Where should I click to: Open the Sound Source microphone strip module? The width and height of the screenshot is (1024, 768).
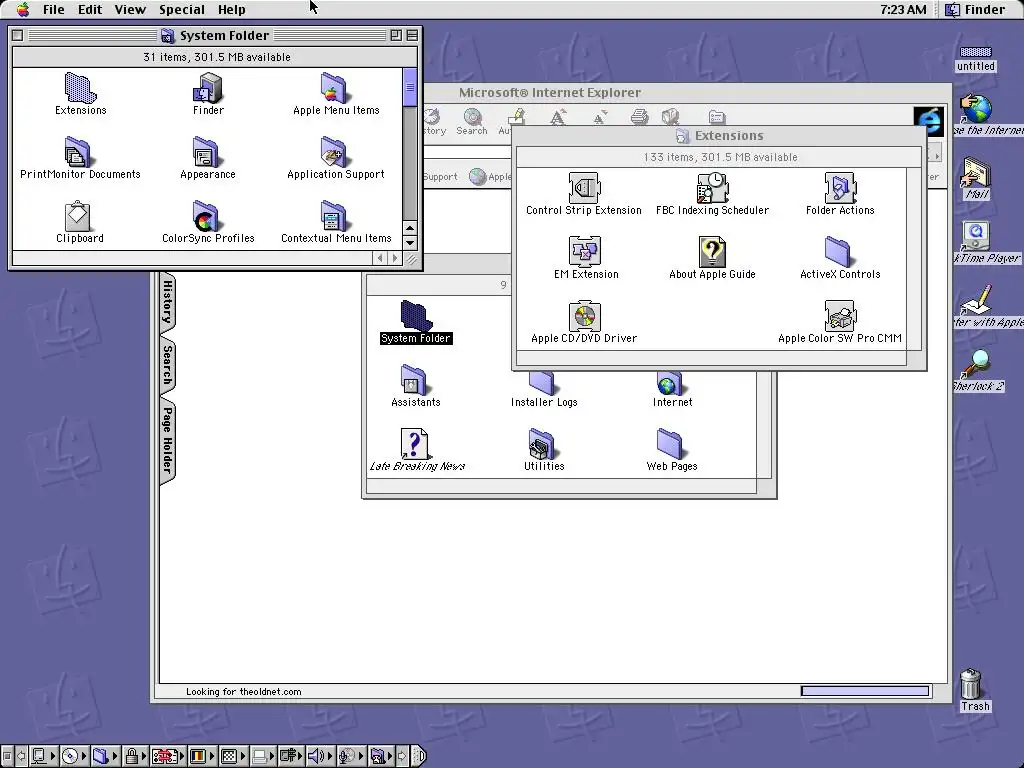tap(351, 756)
